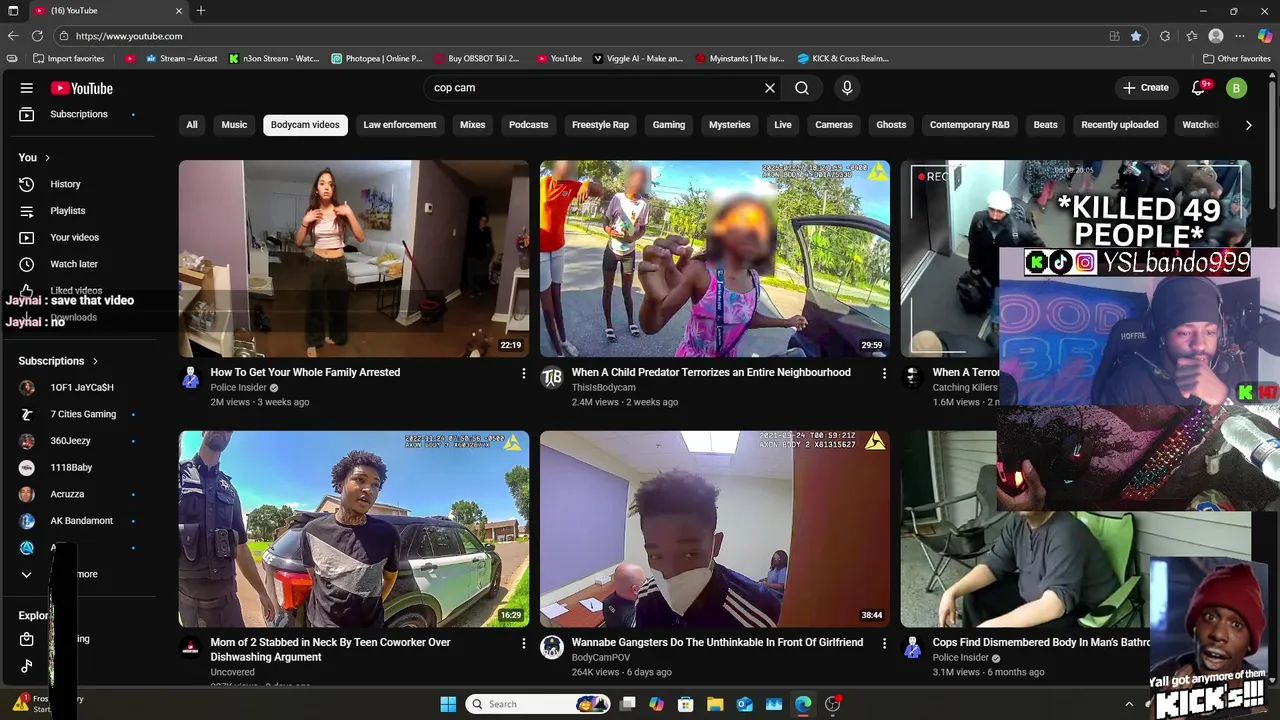Select the Recently uploaded filter chip
The height and width of the screenshot is (720, 1280).
1120,125
